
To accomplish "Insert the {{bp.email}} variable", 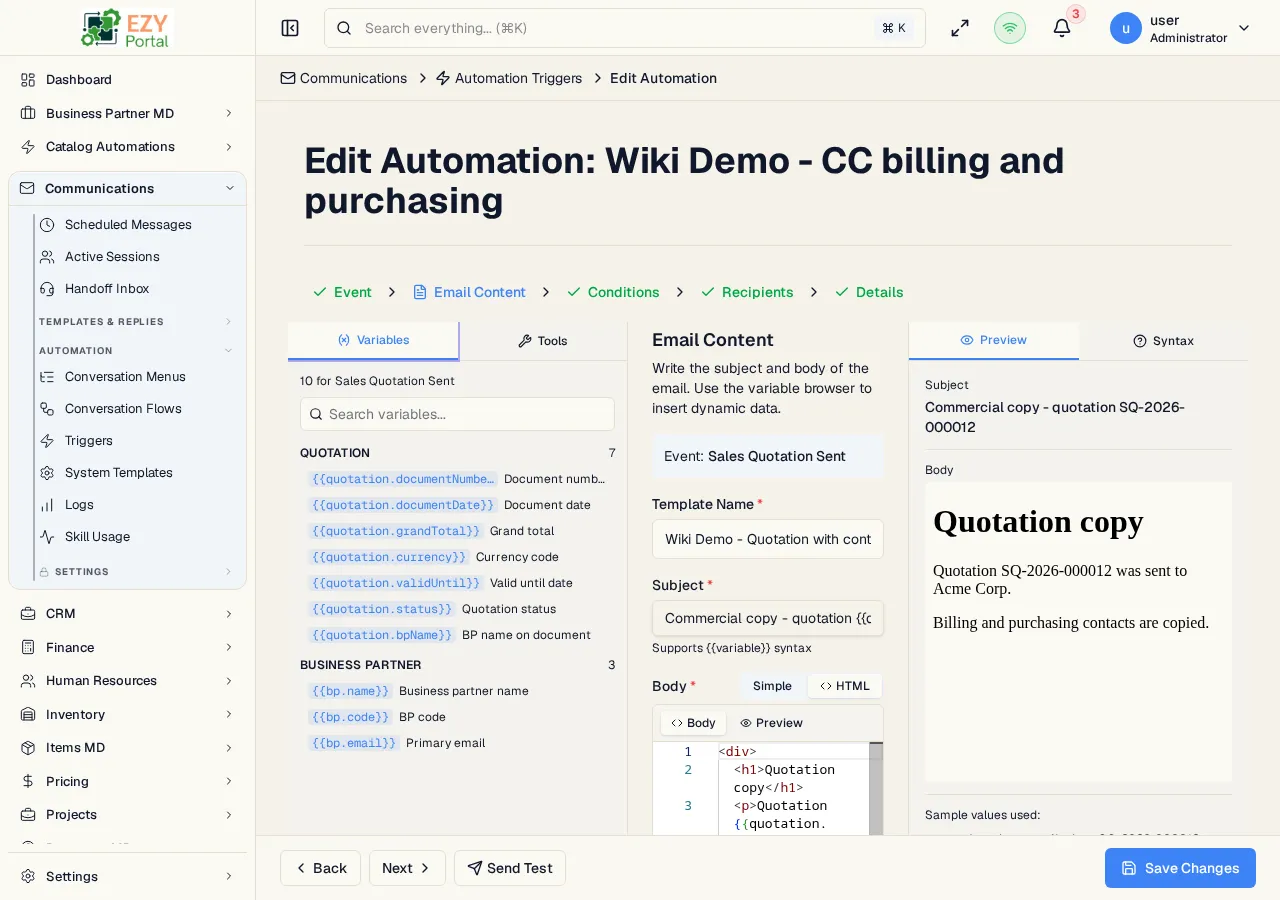I will (x=354, y=743).
